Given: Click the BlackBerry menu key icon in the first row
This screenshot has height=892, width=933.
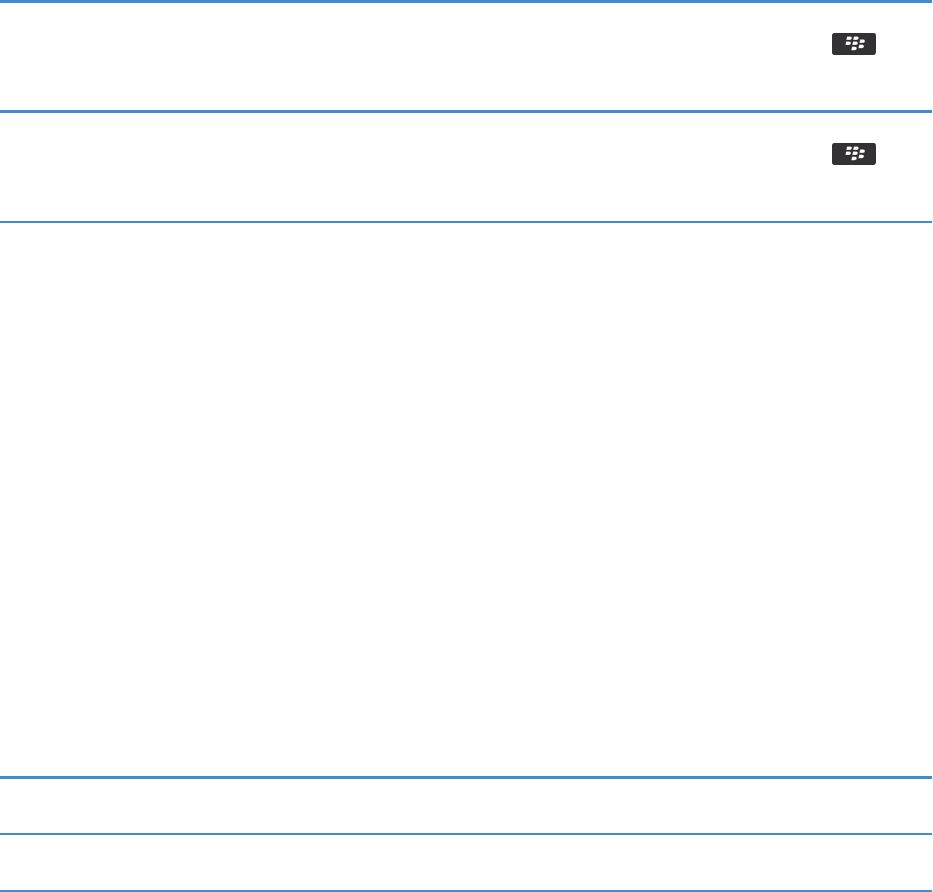Looking at the screenshot, I should 854,44.
